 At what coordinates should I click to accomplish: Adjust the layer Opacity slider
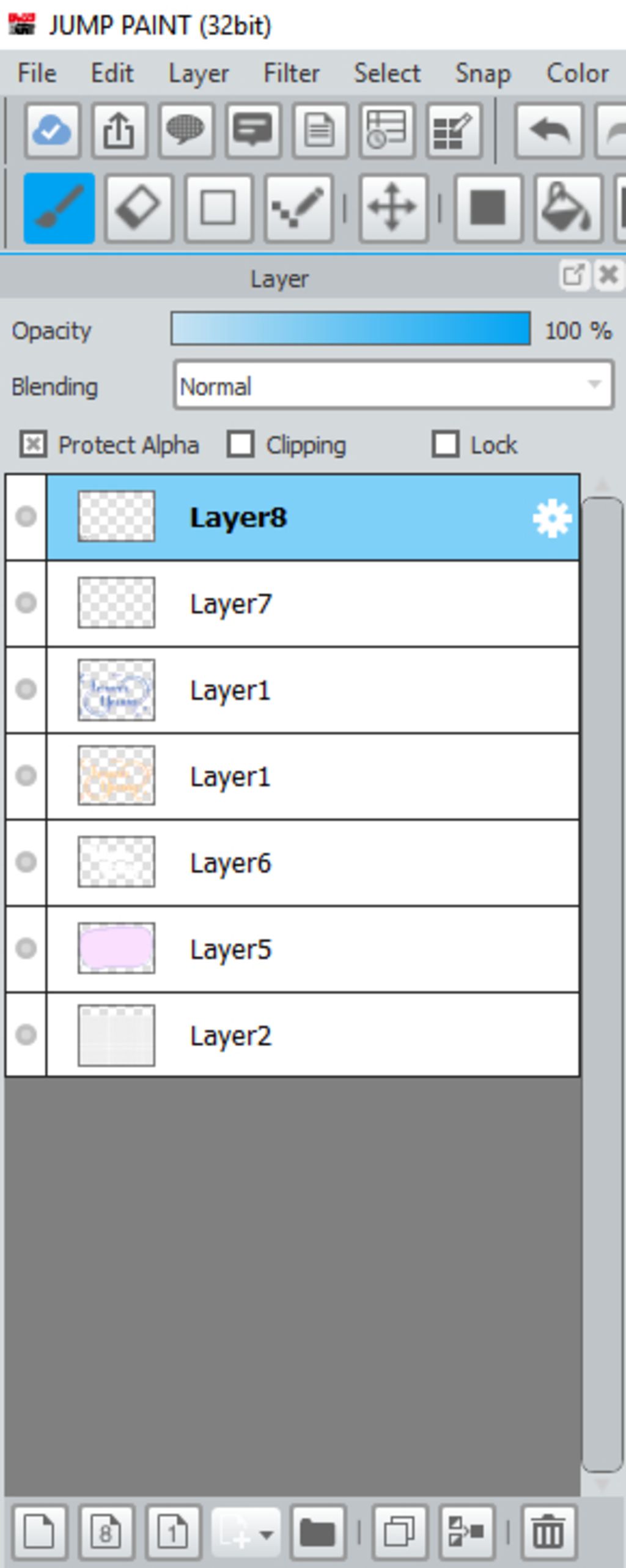pos(350,329)
